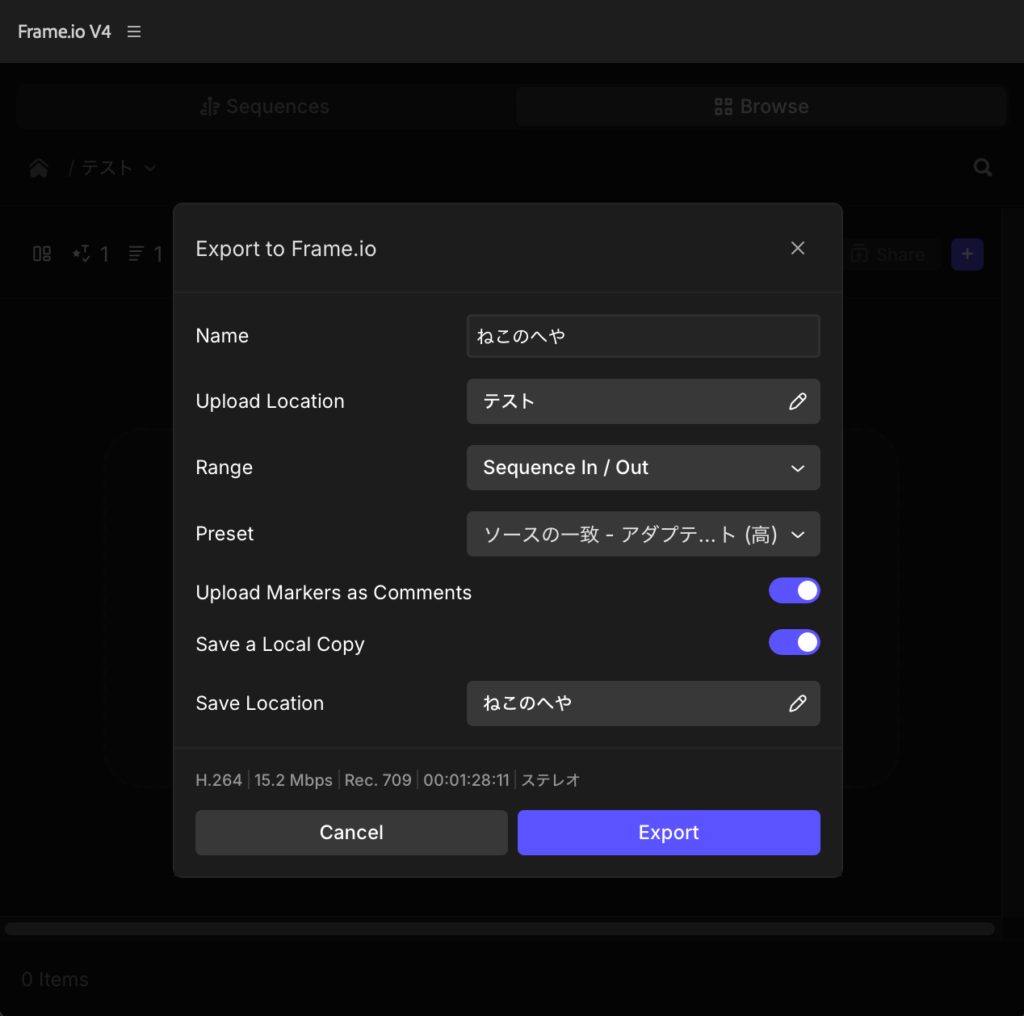Viewport: 1024px width, 1016px height.
Task: Click the search magnifier icon
Action: (983, 168)
